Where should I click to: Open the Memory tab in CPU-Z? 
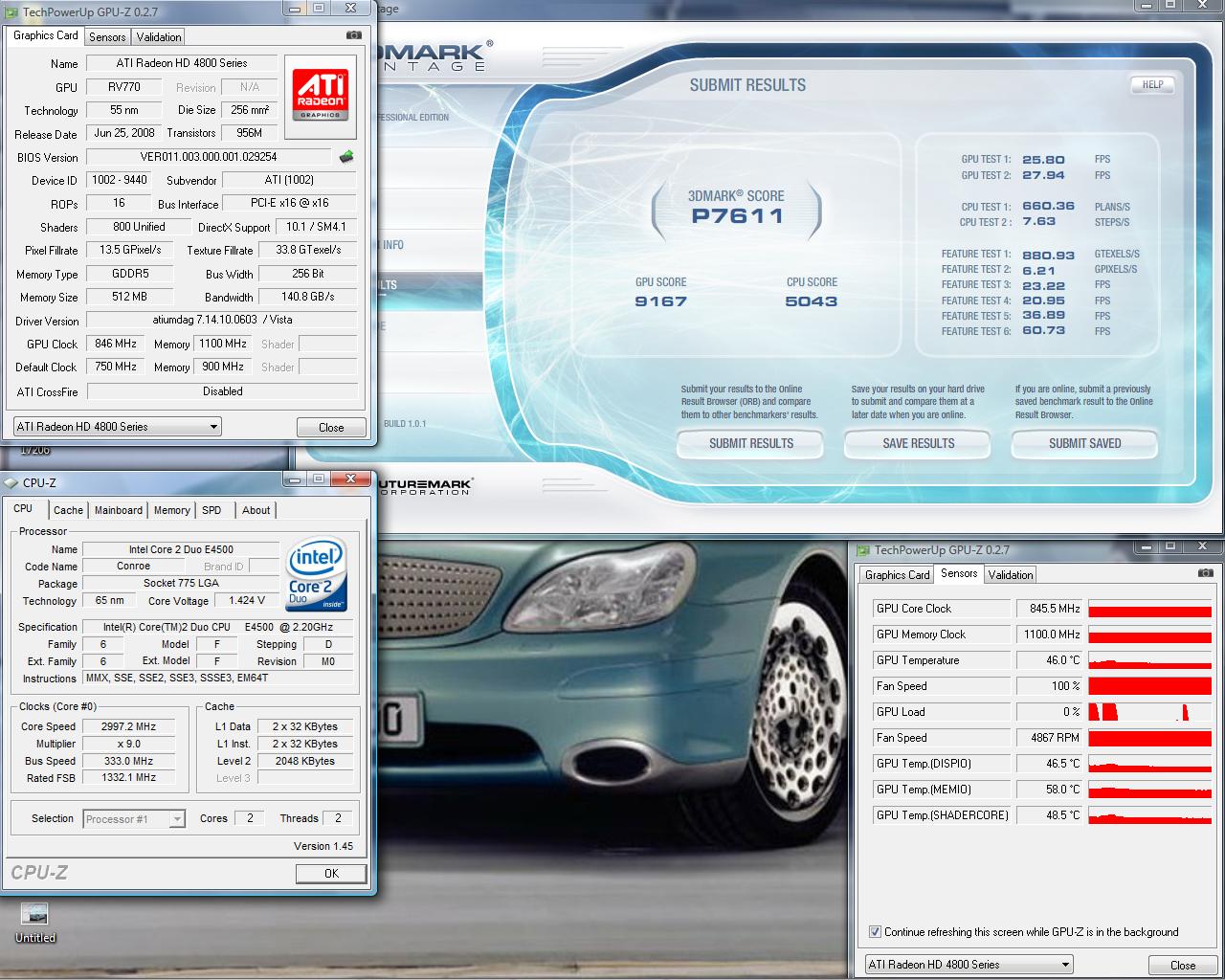click(172, 510)
